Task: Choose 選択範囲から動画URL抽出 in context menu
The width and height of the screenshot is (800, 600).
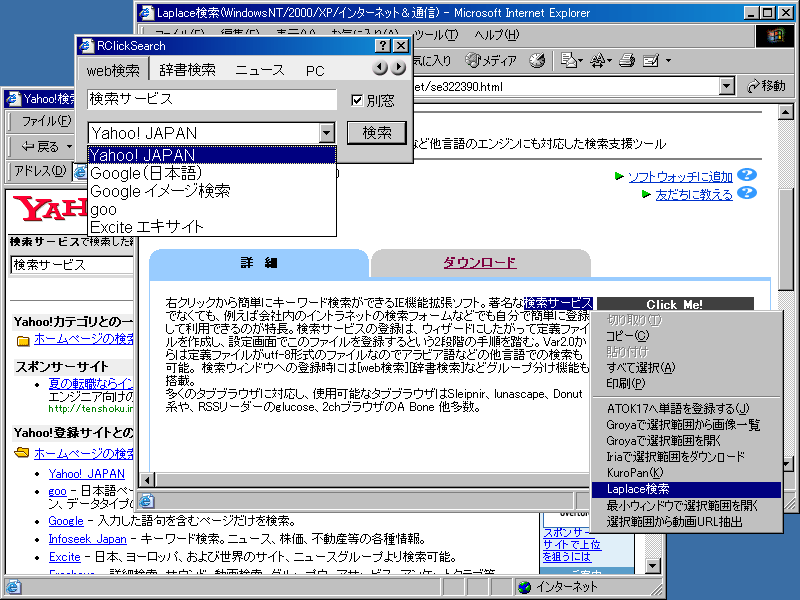Action: 686,521
